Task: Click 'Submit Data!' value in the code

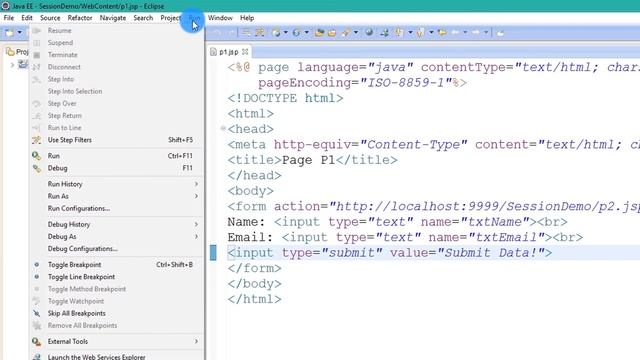Action: (490, 253)
